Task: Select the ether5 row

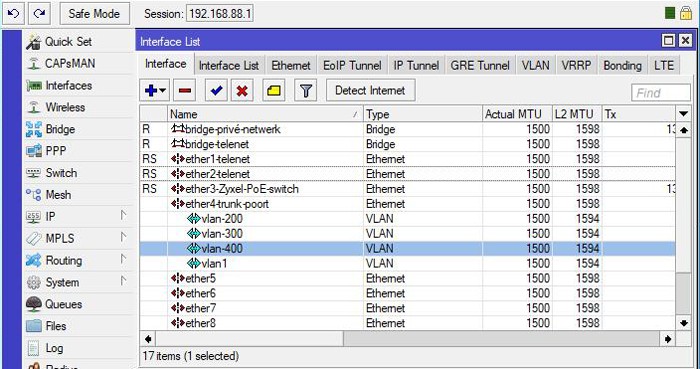Action: pos(408,278)
